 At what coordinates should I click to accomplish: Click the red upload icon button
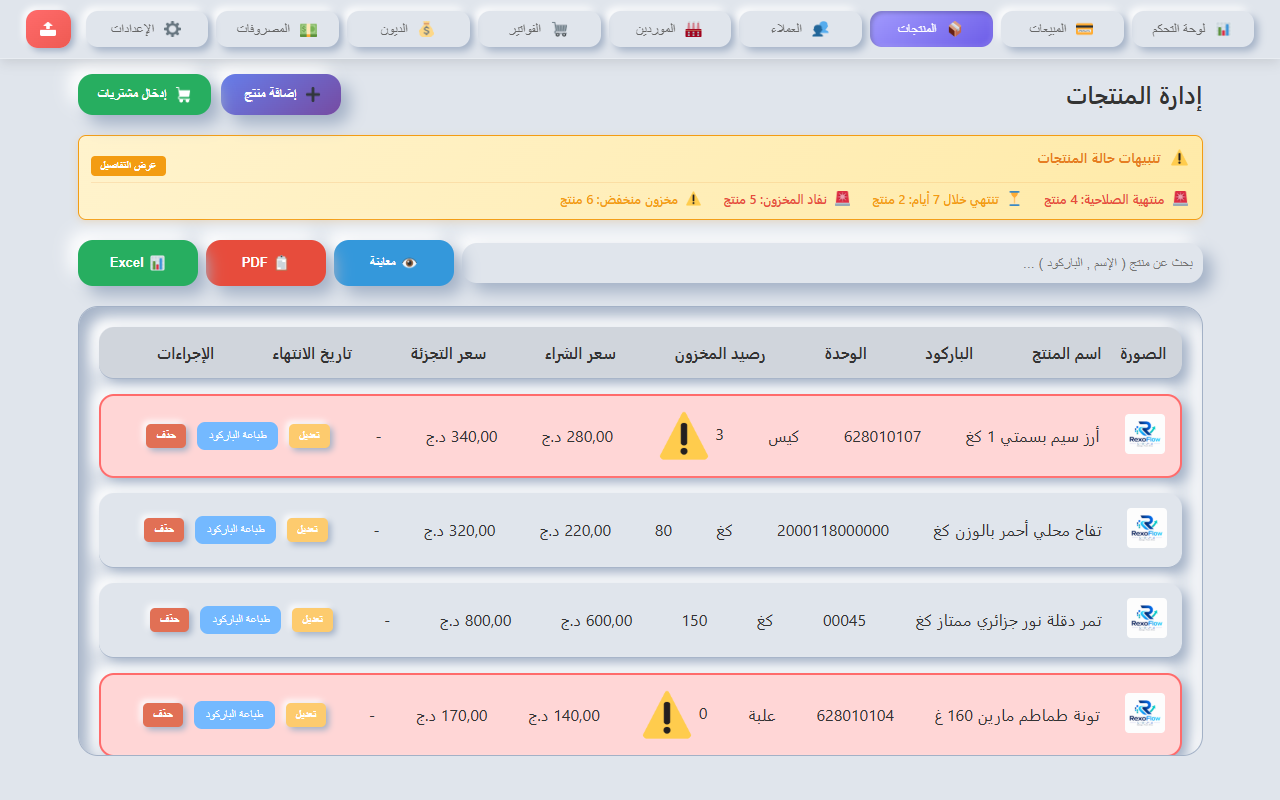(x=48, y=29)
